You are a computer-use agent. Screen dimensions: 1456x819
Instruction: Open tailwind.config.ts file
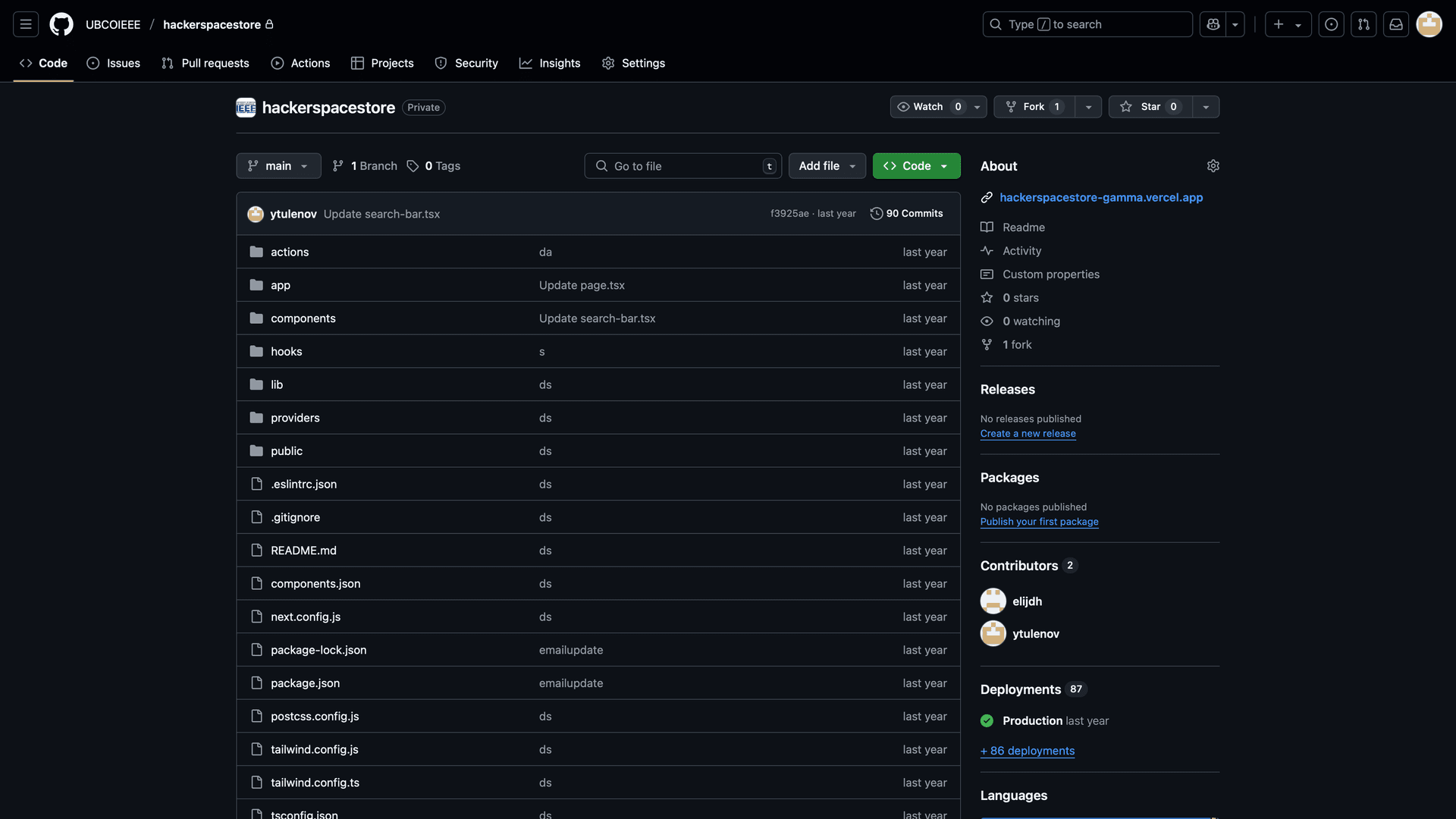[315, 783]
